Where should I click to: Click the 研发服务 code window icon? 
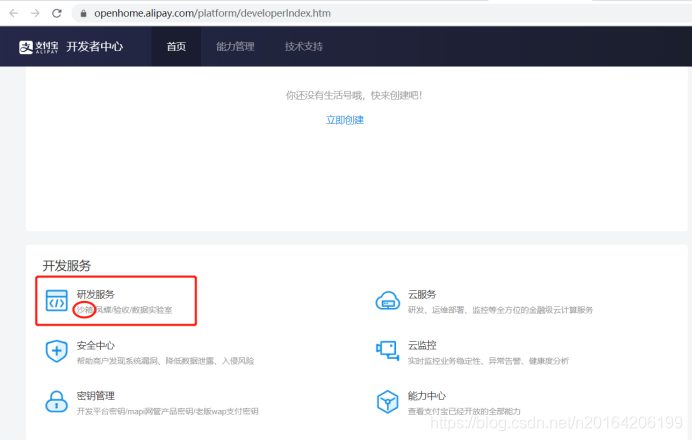[x=56, y=301]
